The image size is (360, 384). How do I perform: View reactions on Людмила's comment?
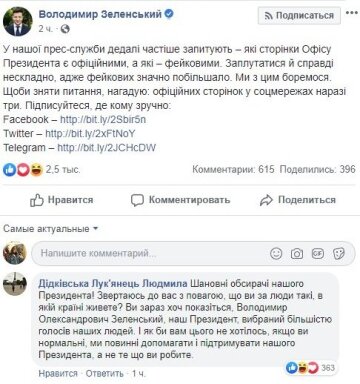point(310,368)
